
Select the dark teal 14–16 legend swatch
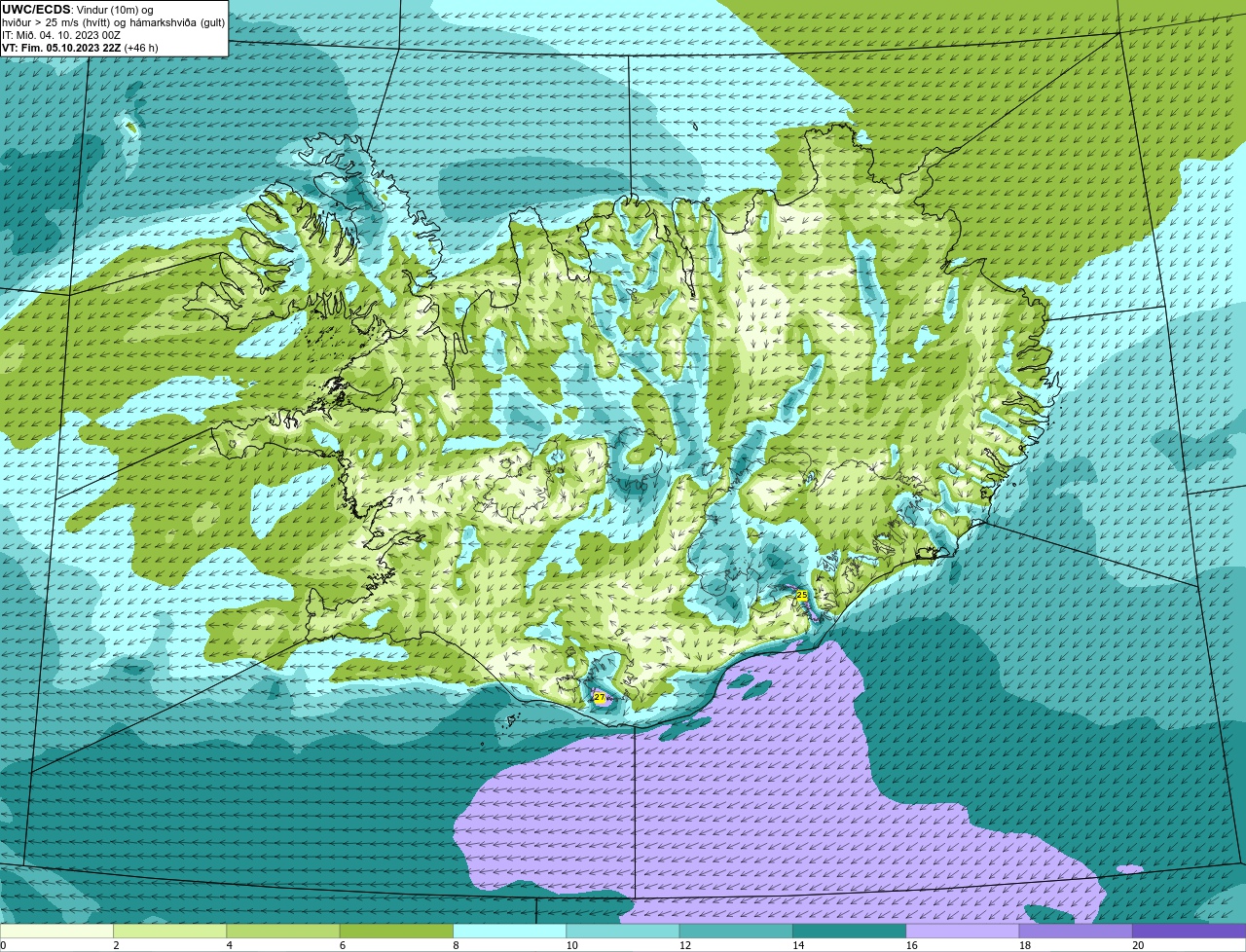[x=850, y=931]
